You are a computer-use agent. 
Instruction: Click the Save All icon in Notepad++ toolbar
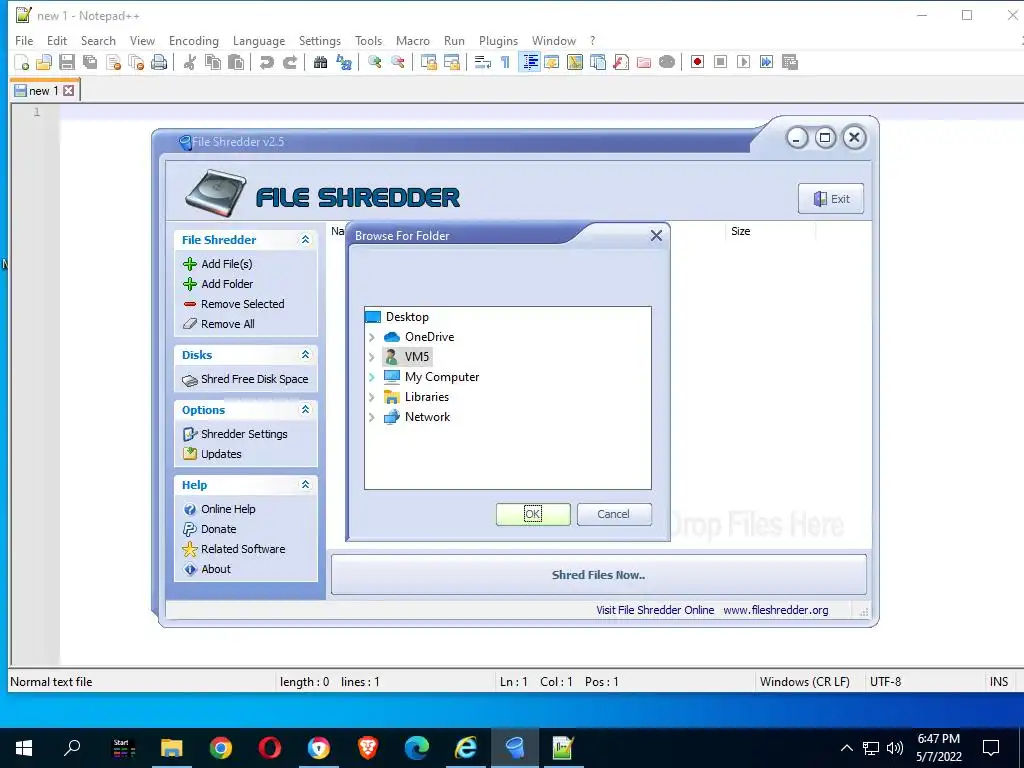click(x=90, y=62)
